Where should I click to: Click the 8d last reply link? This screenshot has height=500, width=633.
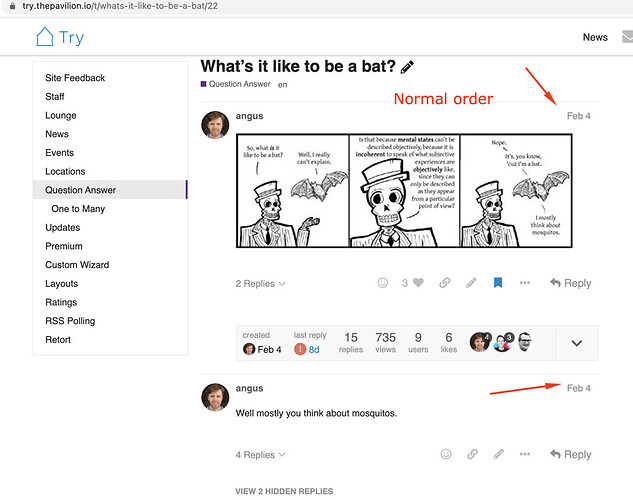314,349
